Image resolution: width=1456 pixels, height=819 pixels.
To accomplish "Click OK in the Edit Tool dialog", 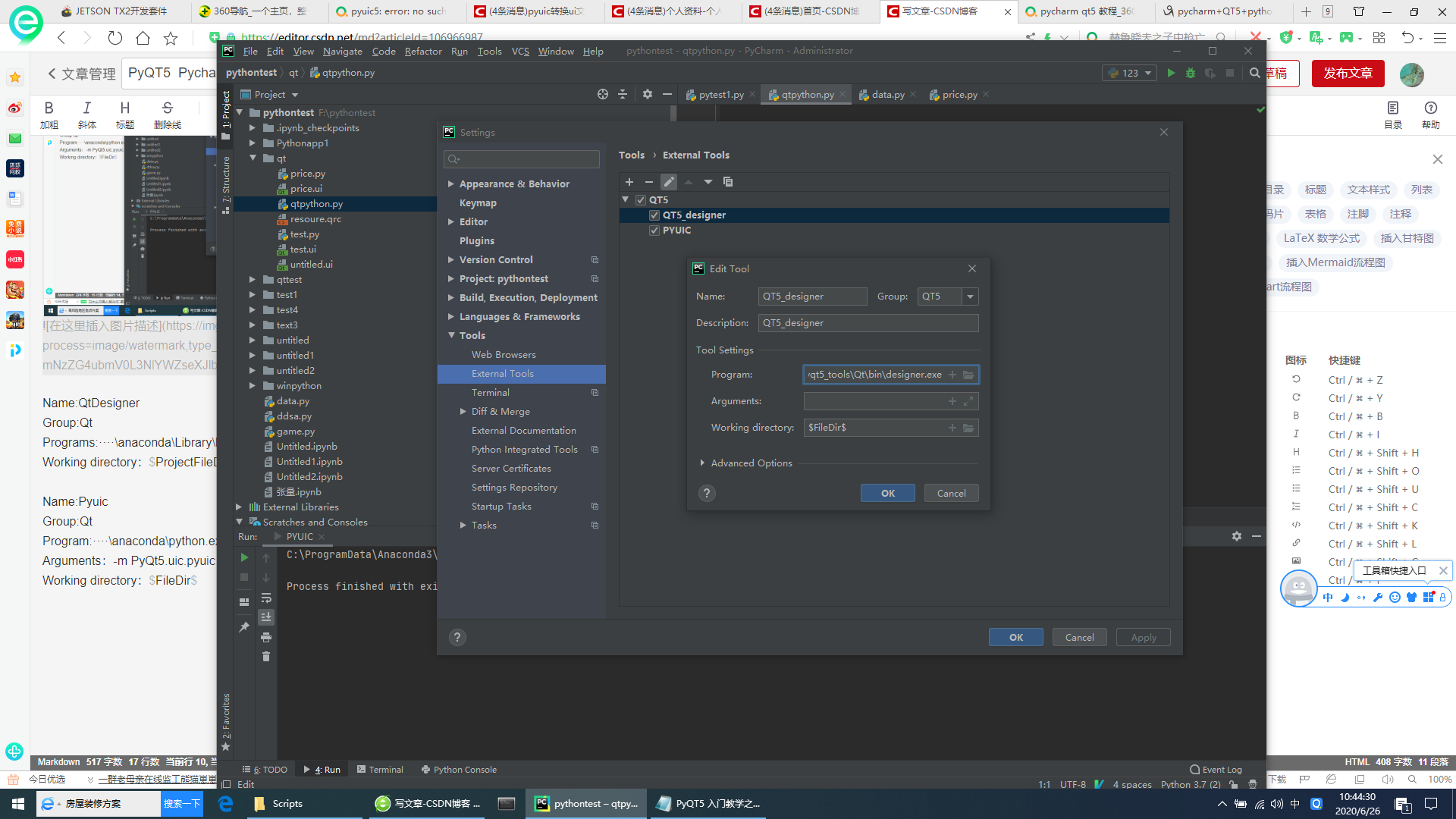I will pyautogui.click(x=887, y=494).
